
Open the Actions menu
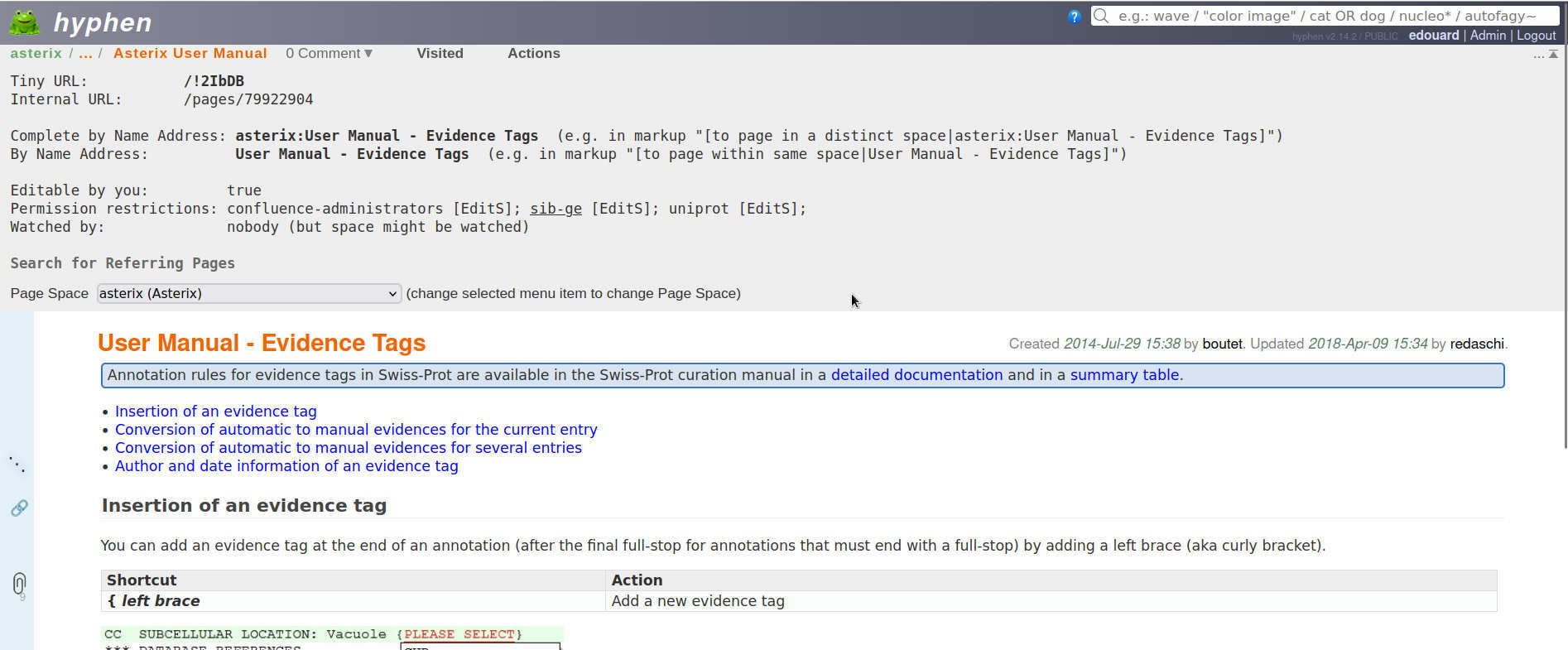click(534, 53)
